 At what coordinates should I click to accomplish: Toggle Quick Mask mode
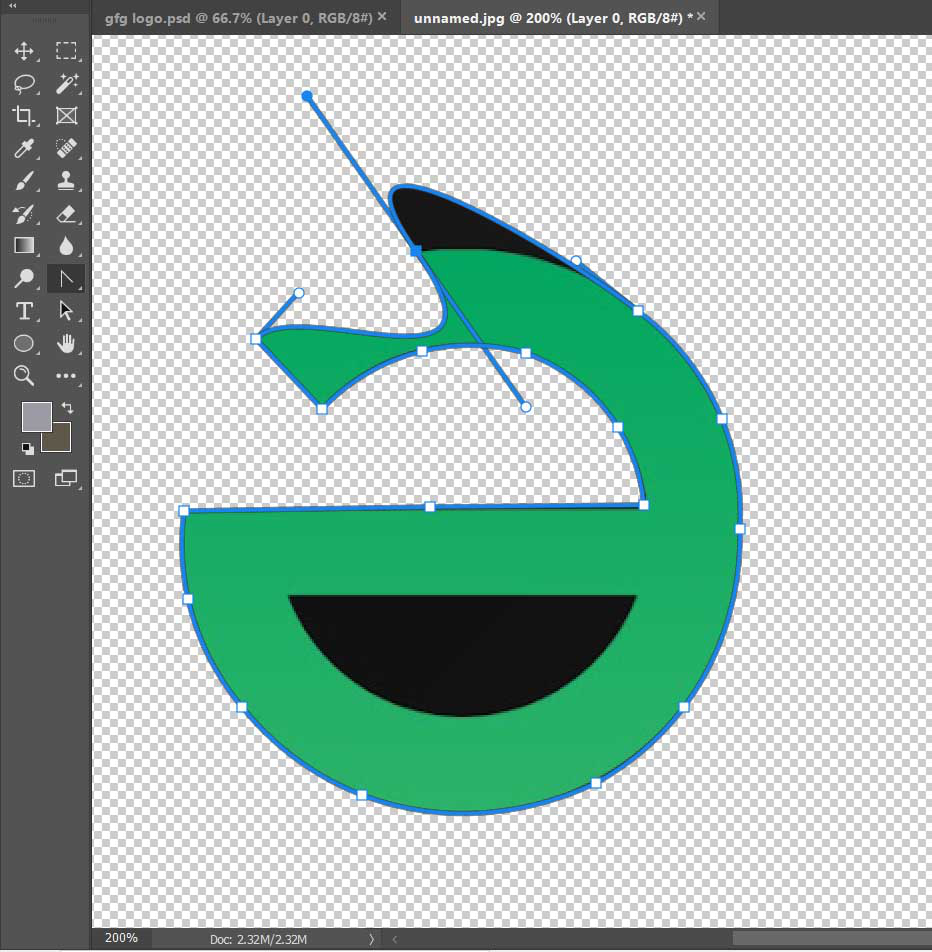coord(24,478)
